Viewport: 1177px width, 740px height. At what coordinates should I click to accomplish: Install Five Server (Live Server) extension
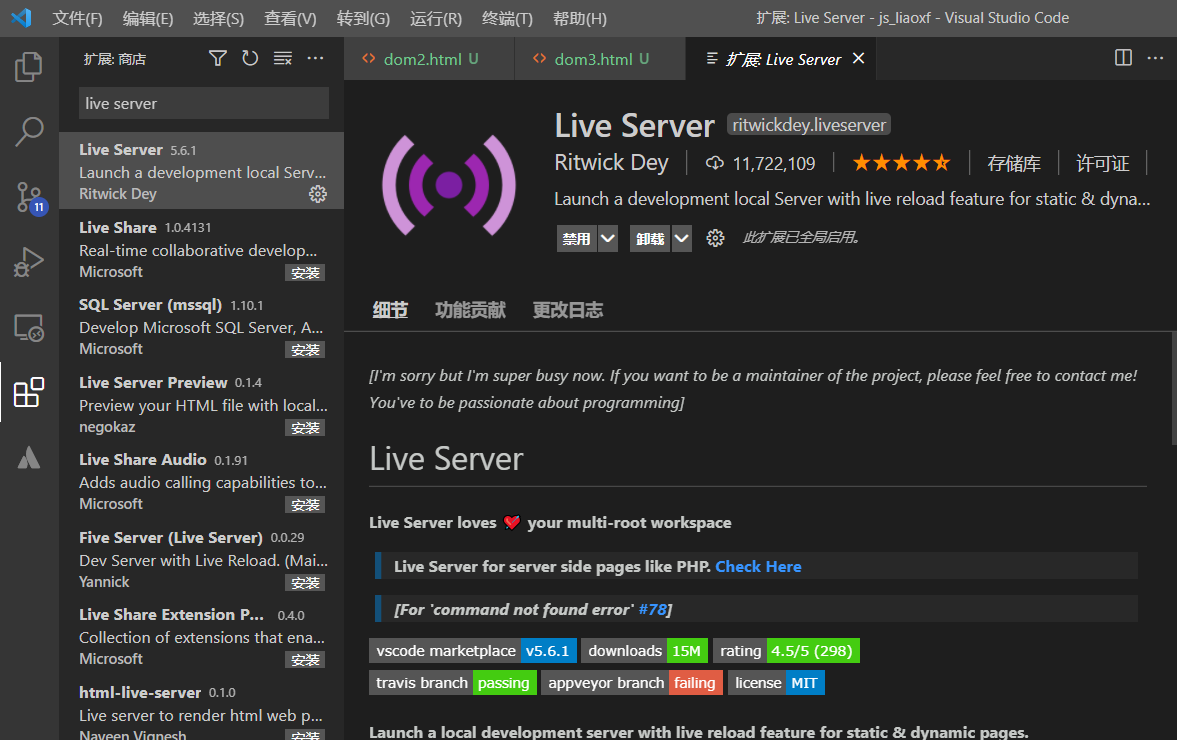305,582
